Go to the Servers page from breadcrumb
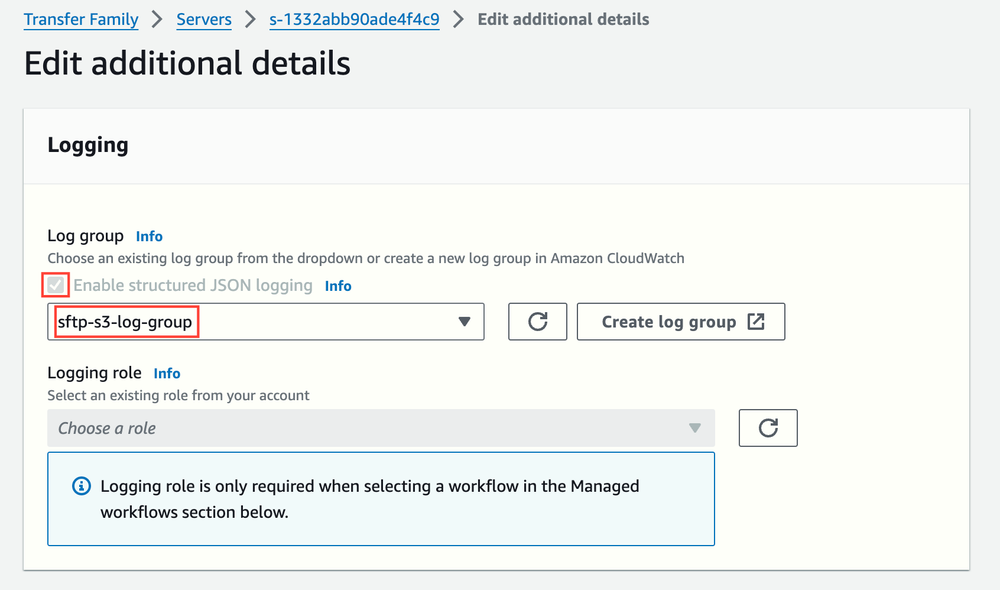This screenshot has height=590, width=1000. click(203, 19)
